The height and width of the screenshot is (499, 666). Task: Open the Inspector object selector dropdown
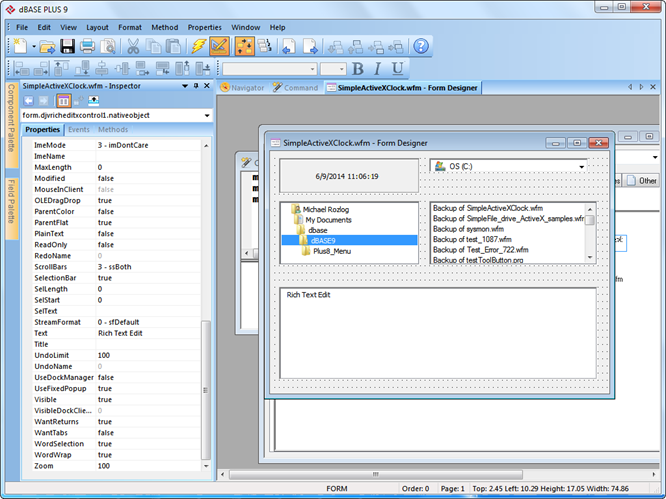coord(206,115)
